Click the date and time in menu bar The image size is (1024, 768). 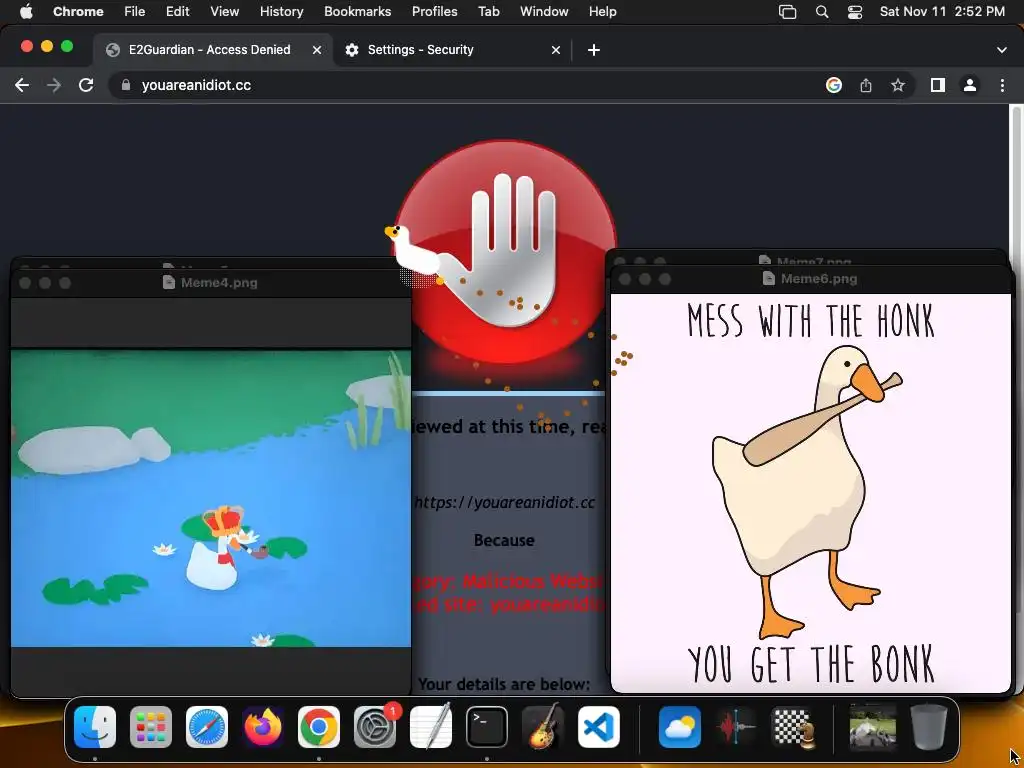[x=942, y=12]
